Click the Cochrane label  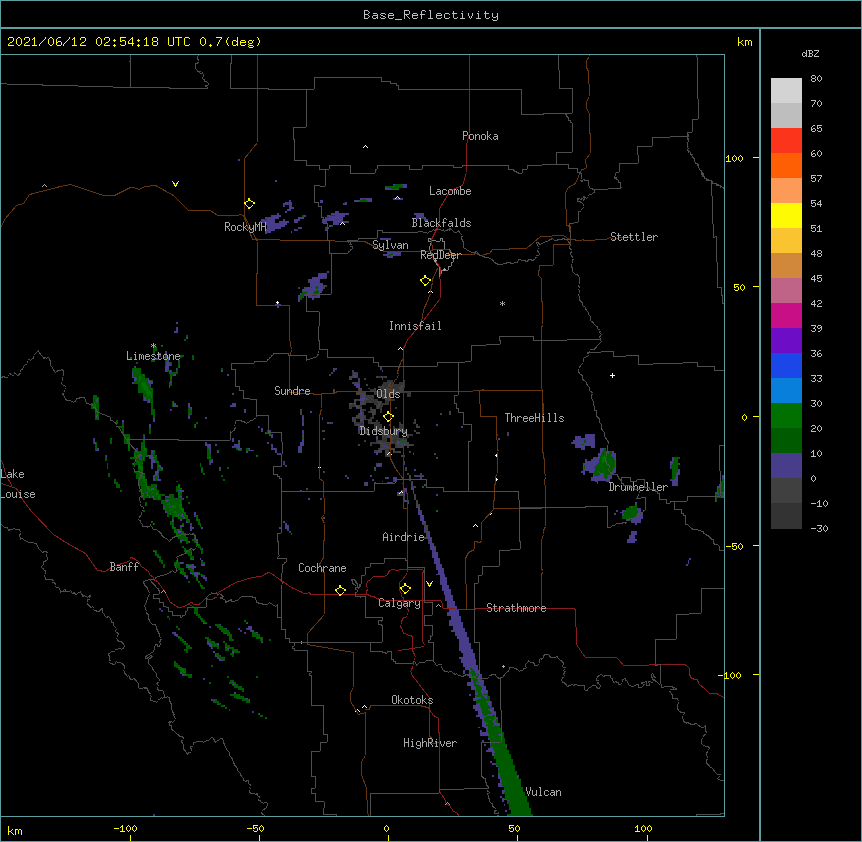(x=322, y=568)
